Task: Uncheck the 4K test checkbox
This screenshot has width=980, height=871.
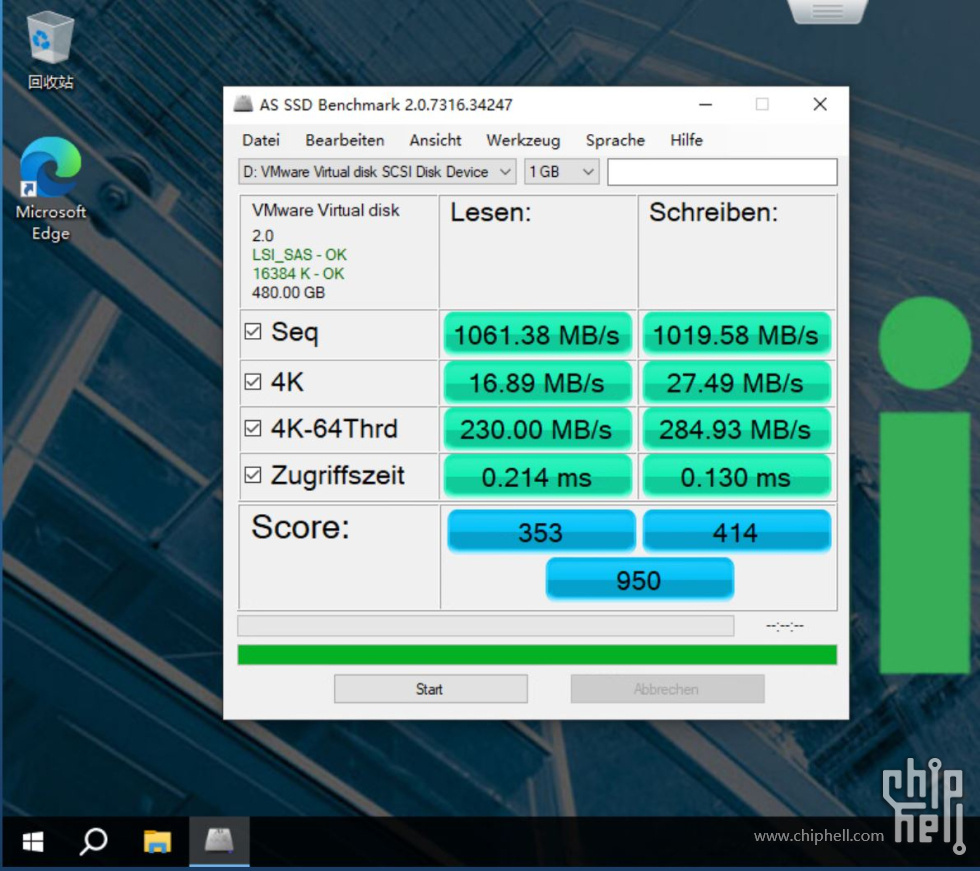Action: (x=252, y=381)
